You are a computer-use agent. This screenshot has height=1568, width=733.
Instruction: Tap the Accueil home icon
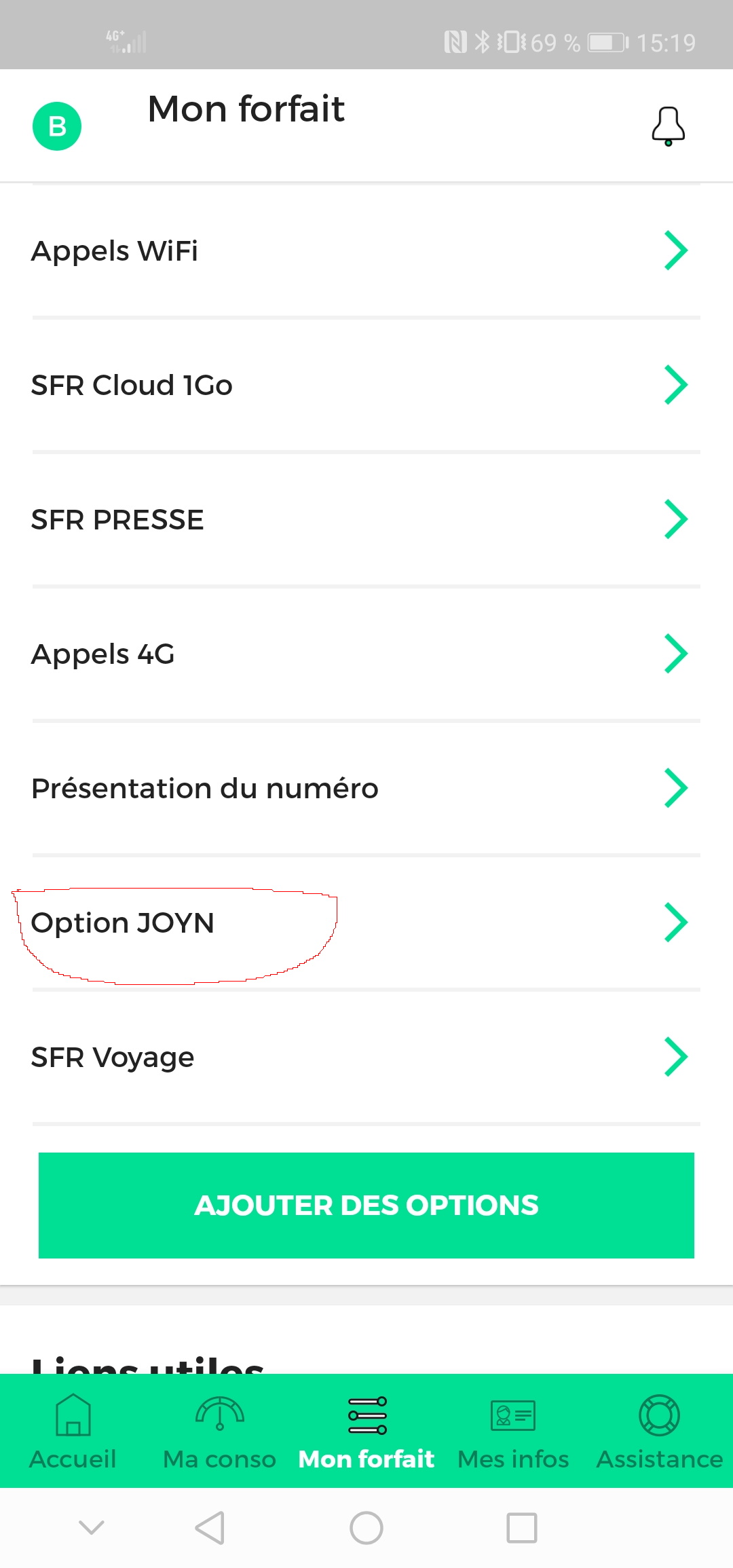pos(73,1415)
